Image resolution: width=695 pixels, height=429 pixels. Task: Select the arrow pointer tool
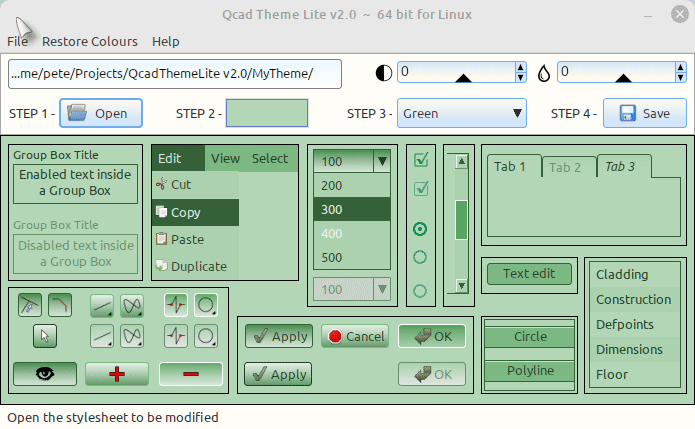[x=45, y=336]
